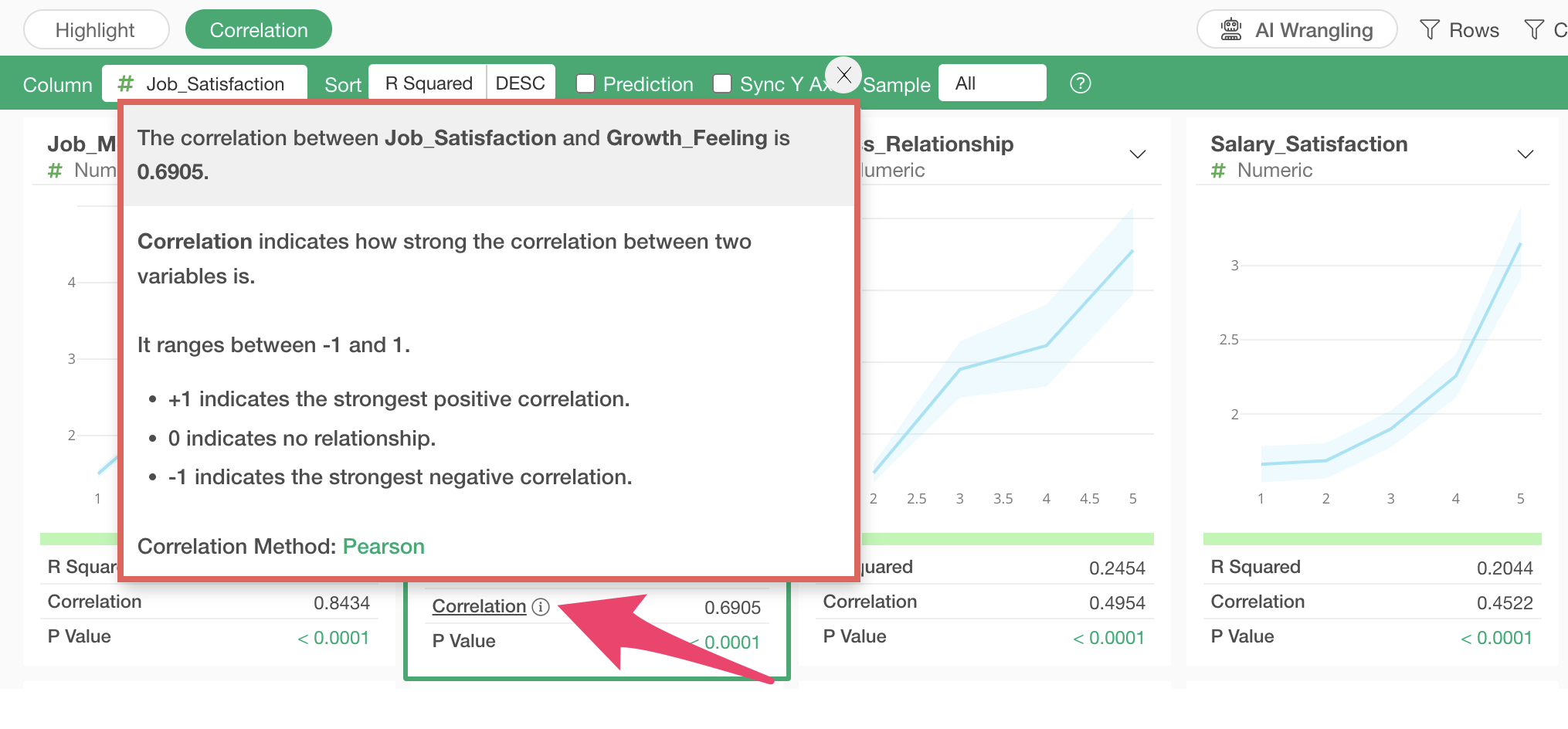Open the R Squared sort dropdown
This screenshot has width=1568, height=729.
(428, 83)
